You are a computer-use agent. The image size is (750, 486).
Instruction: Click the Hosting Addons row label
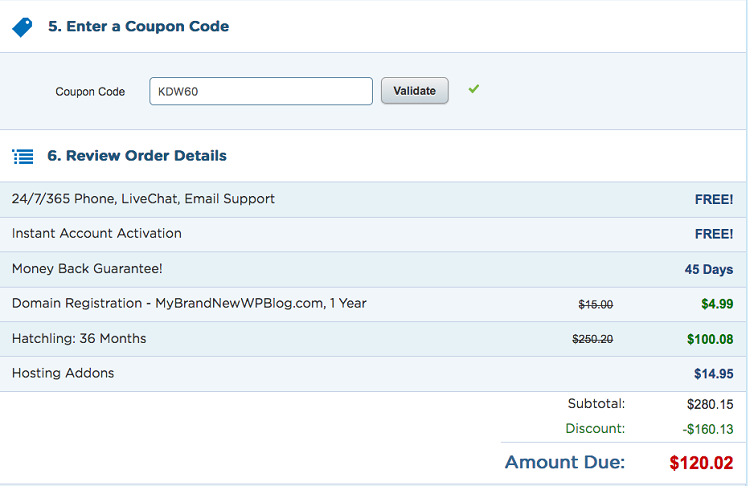(63, 373)
